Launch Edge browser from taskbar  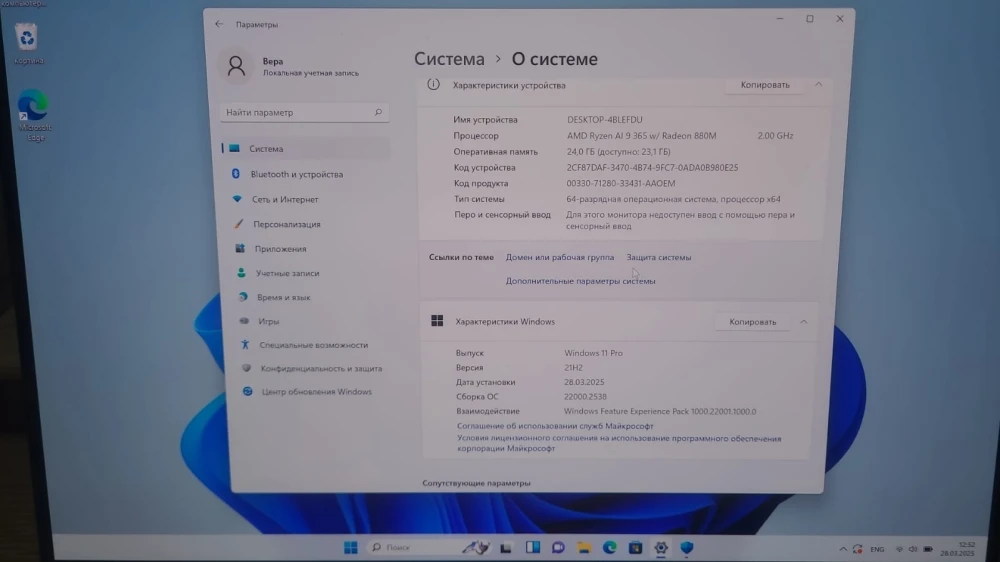610,547
